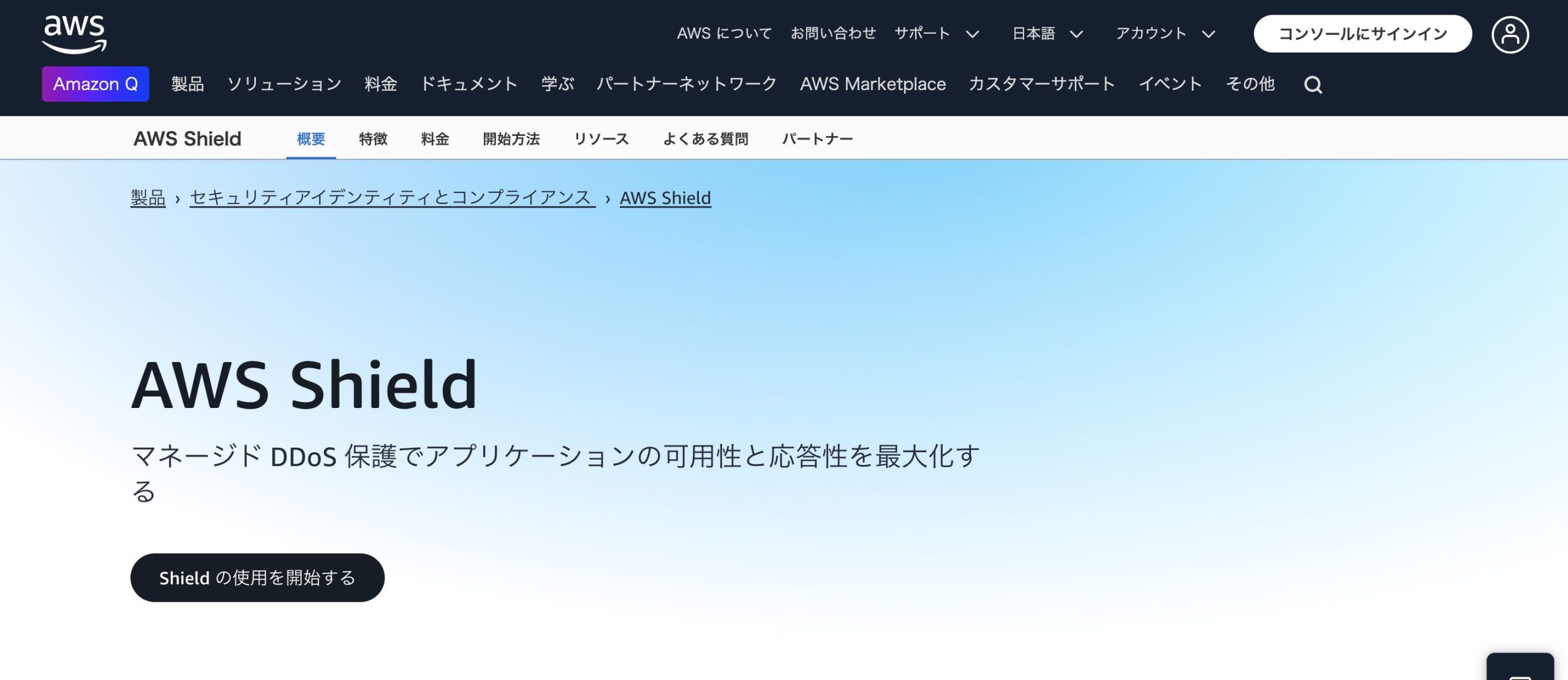Click お問い合わせ link
Viewport: 1568px width, 680px height.
tap(833, 34)
